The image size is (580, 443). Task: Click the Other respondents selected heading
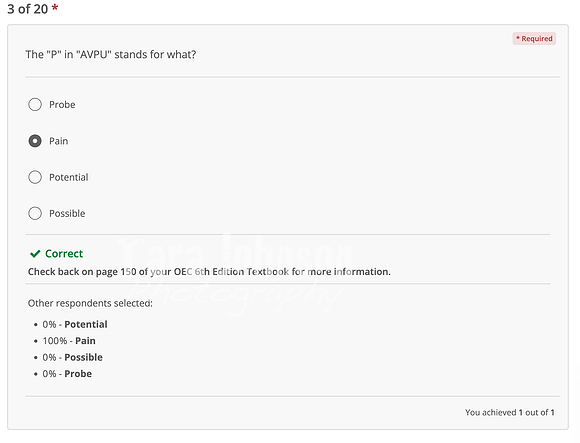click(90, 303)
